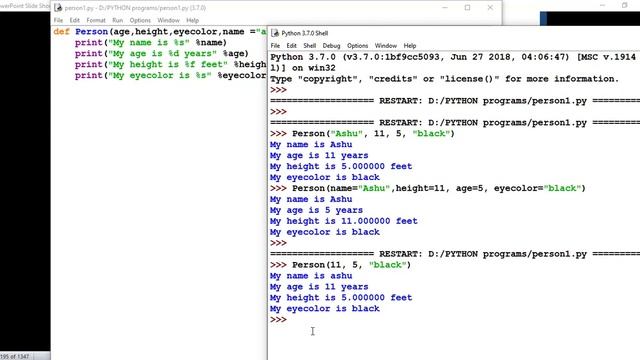Open Window menu in person1.py editor
The image size is (640, 360).
[168, 20]
